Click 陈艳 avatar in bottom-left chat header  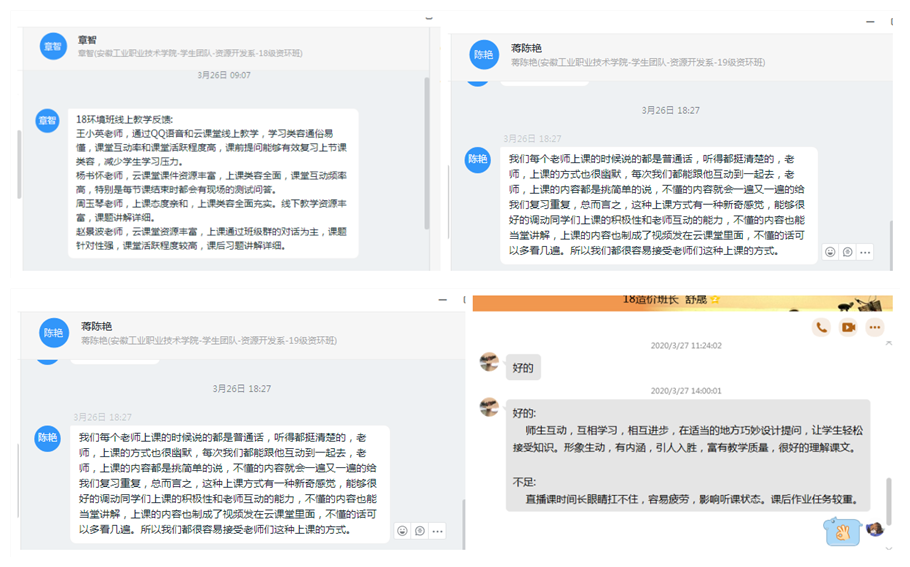(x=54, y=333)
